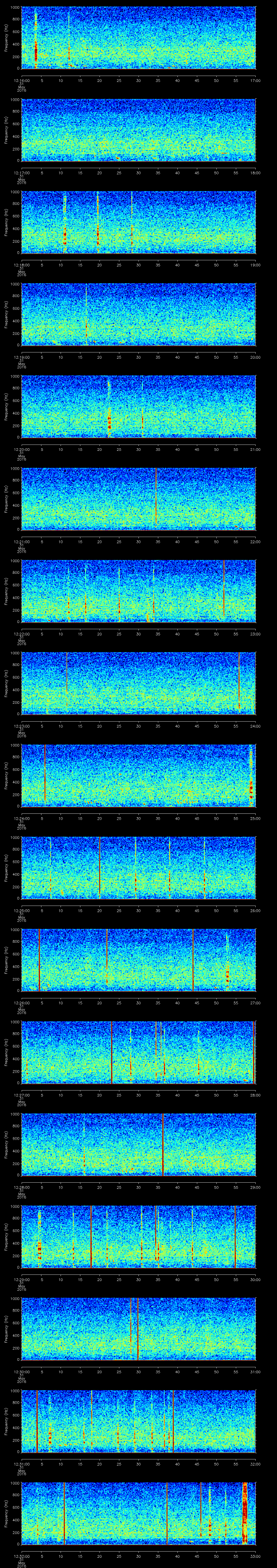Click the 12:19:00 start time label
Image resolution: width=277 pixels, height=1568 pixels.
22,357
